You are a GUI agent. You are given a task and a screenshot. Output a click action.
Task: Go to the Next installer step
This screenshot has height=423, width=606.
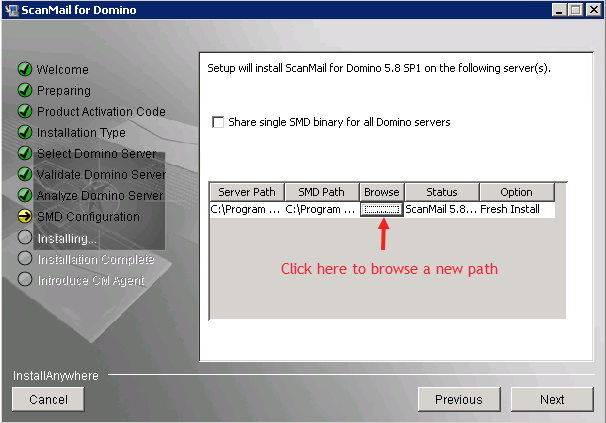coord(552,399)
